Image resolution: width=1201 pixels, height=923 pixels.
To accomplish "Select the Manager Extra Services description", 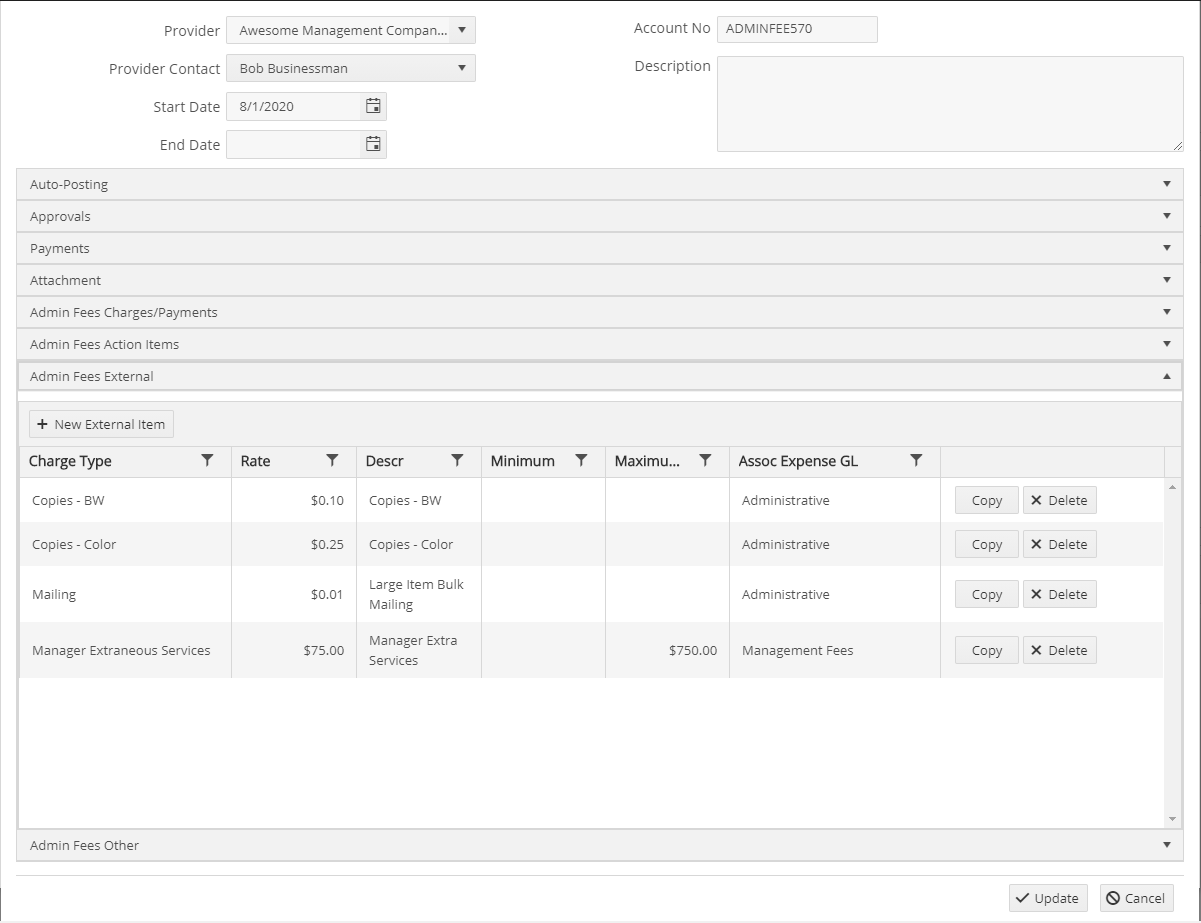I will [419, 650].
